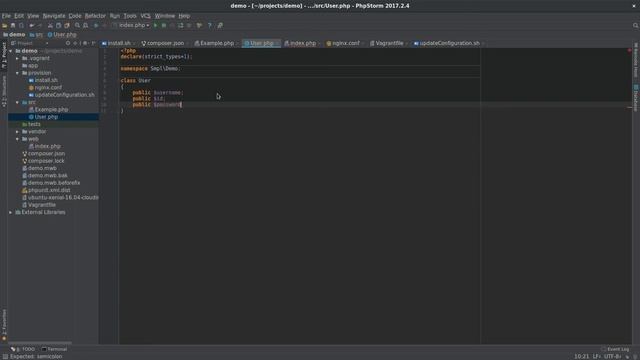Collapse the src folder
This screenshot has height=360, width=640.
click(x=17, y=102)
